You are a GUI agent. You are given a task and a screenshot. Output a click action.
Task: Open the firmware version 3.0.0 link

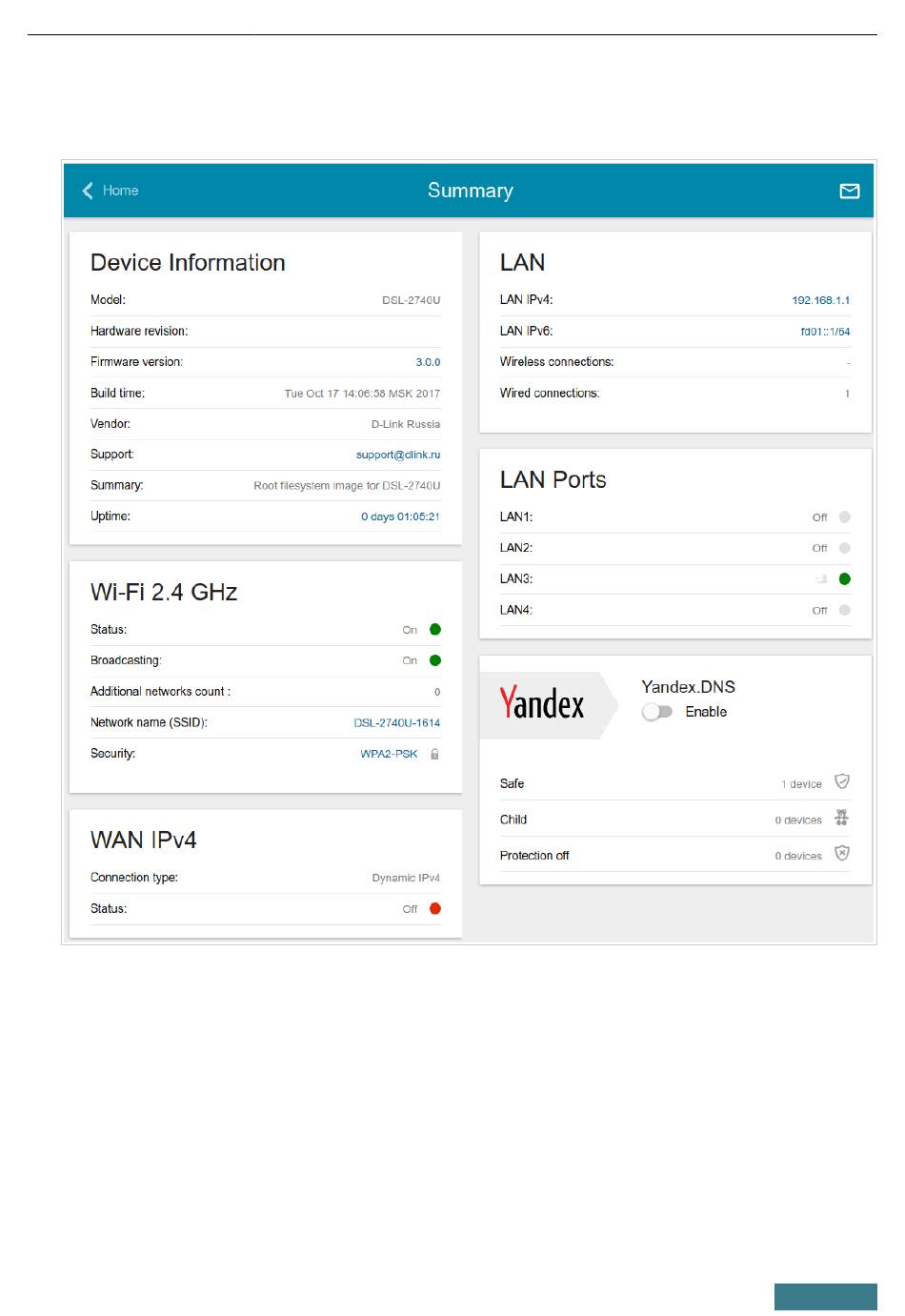tap(428, 362)
